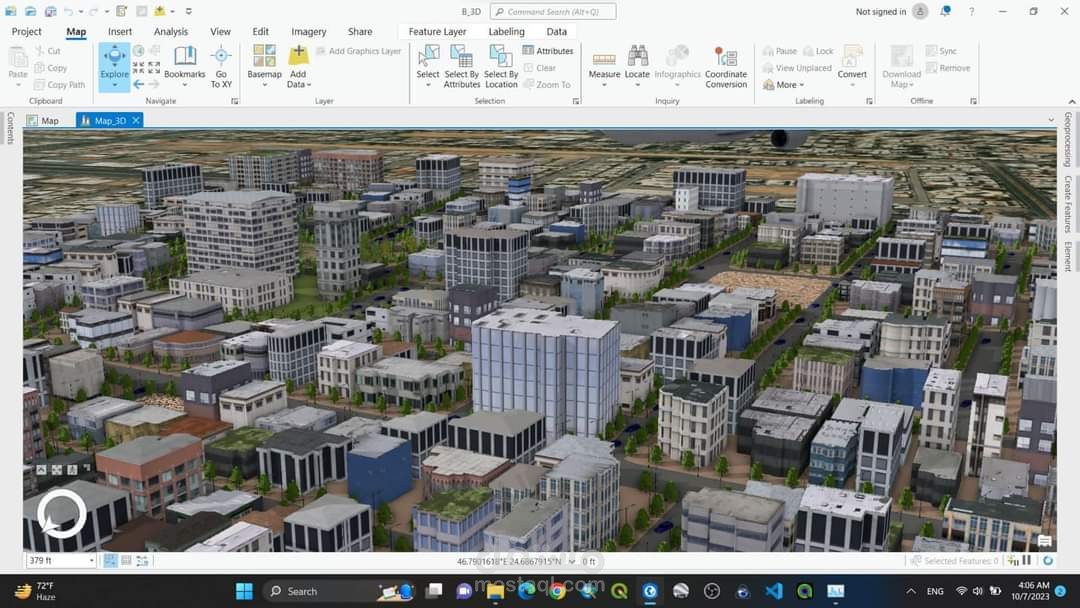This screenshot has height=608, width=1080.
Task: Toggle the grid button in status bar
Action: coord(126,560)
